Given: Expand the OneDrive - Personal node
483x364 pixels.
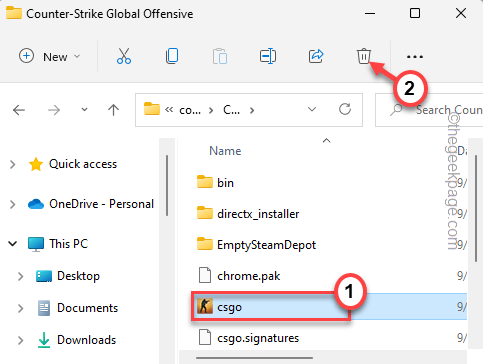Looking at the screenshot, I should pos(13,204).
